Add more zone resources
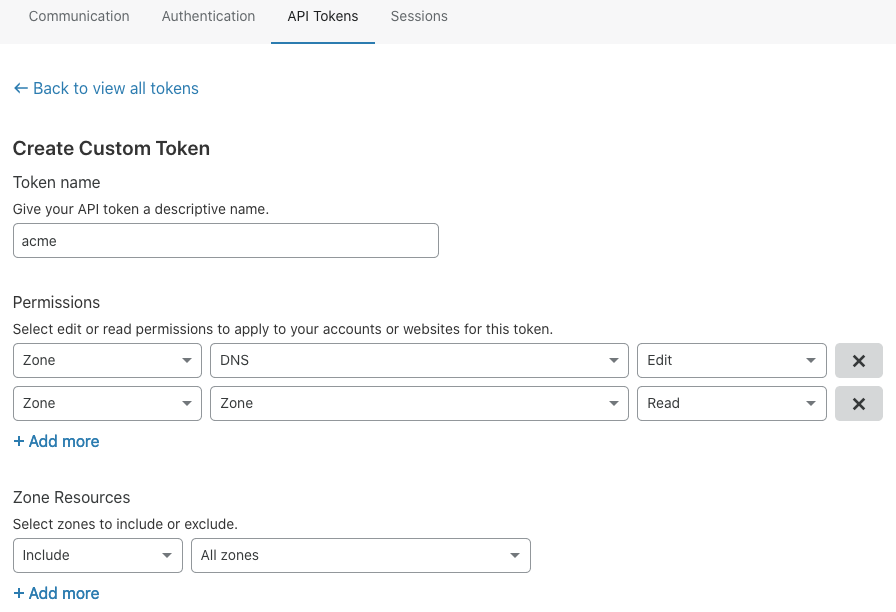The image size is (896, 612). [x=56, y=593]
